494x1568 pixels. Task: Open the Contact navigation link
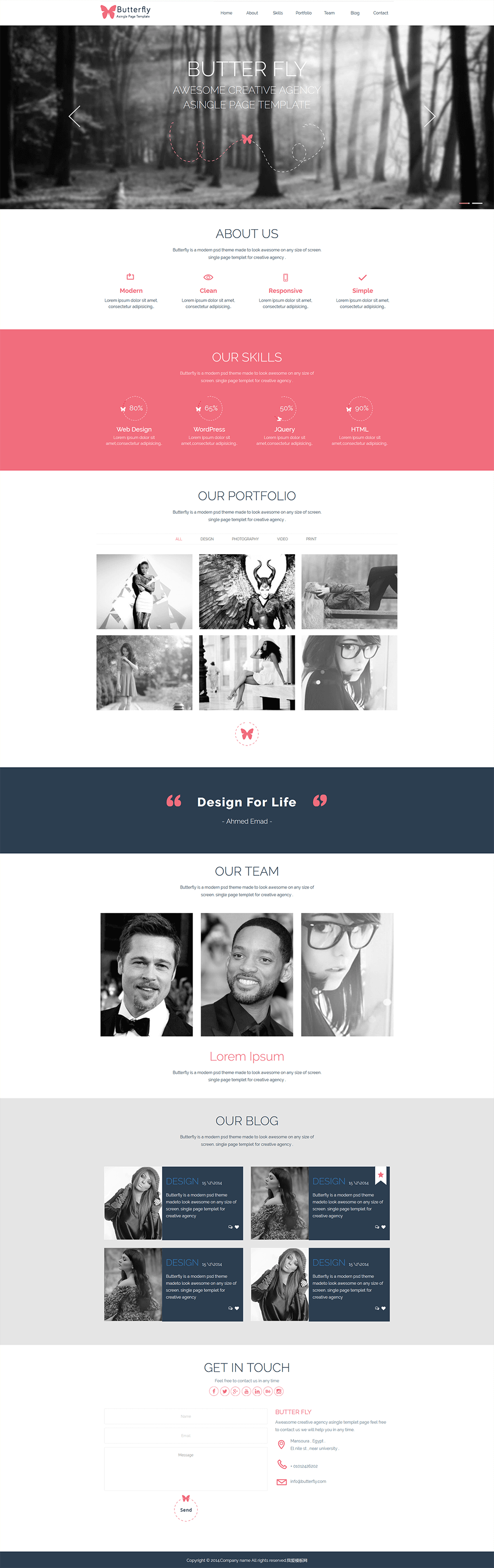[381, 13]
